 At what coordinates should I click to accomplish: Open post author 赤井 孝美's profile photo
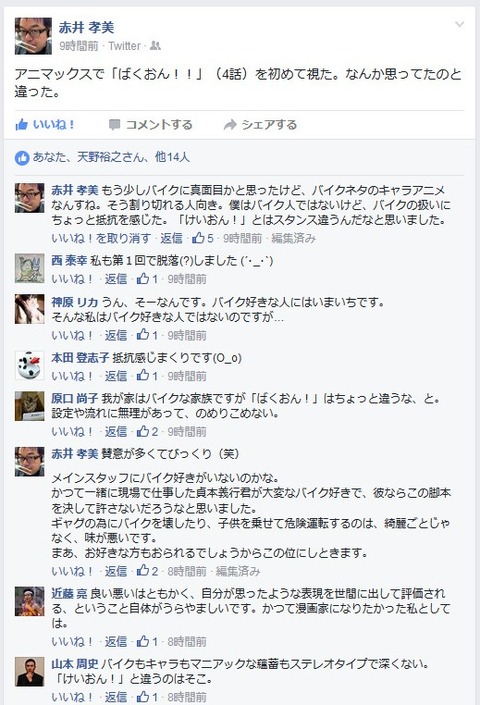click(x=33, y=36)
